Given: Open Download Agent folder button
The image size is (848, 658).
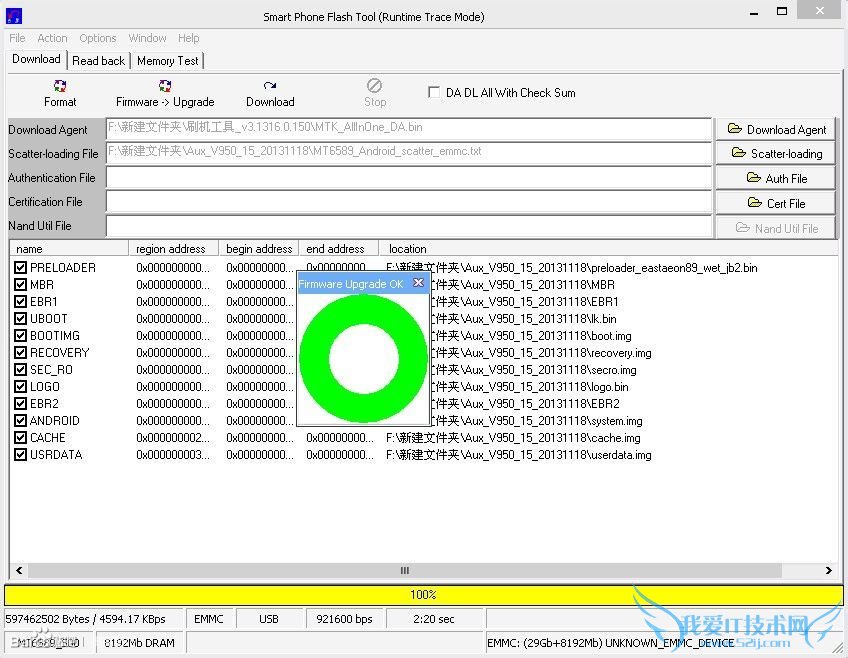Looking at the screenshot, I should pos(776,129).
